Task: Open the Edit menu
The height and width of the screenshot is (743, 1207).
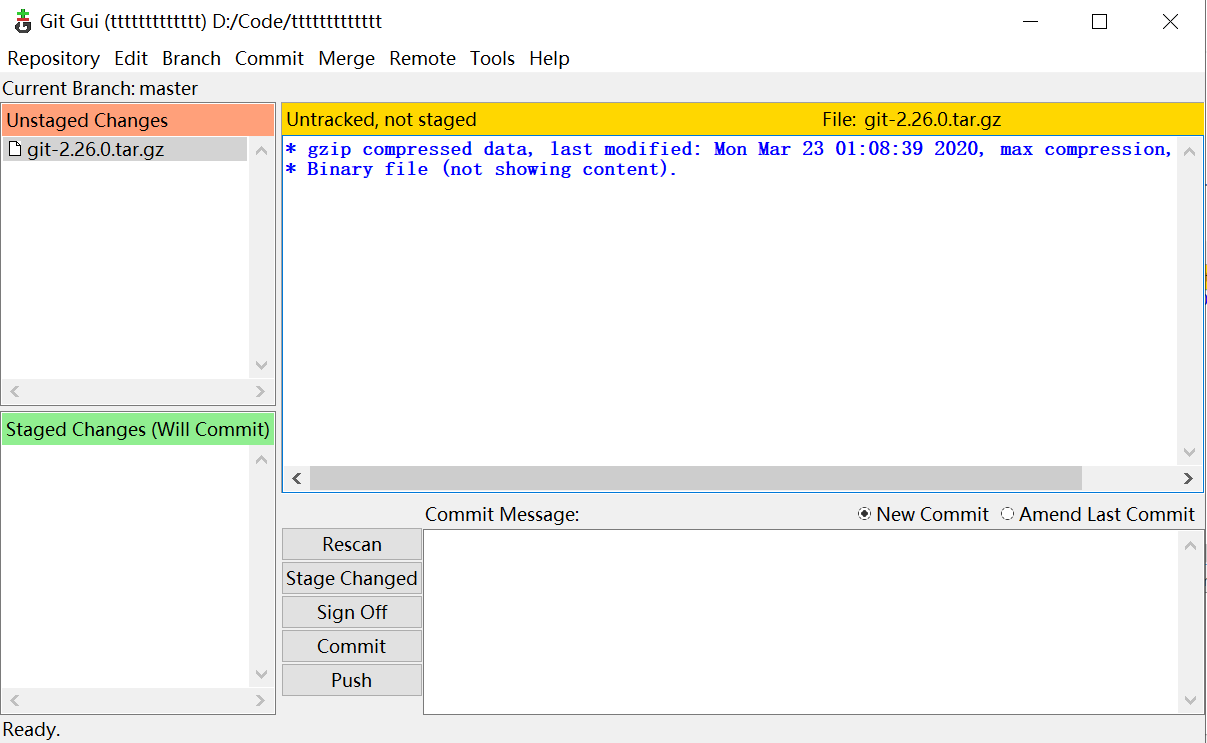Action: (131, 58)
